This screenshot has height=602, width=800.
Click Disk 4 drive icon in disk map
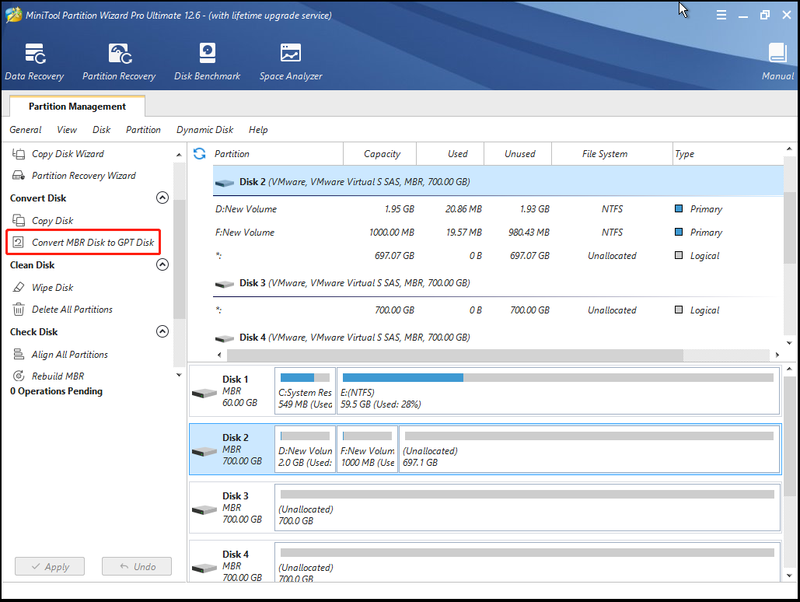[x=205, y=567]
